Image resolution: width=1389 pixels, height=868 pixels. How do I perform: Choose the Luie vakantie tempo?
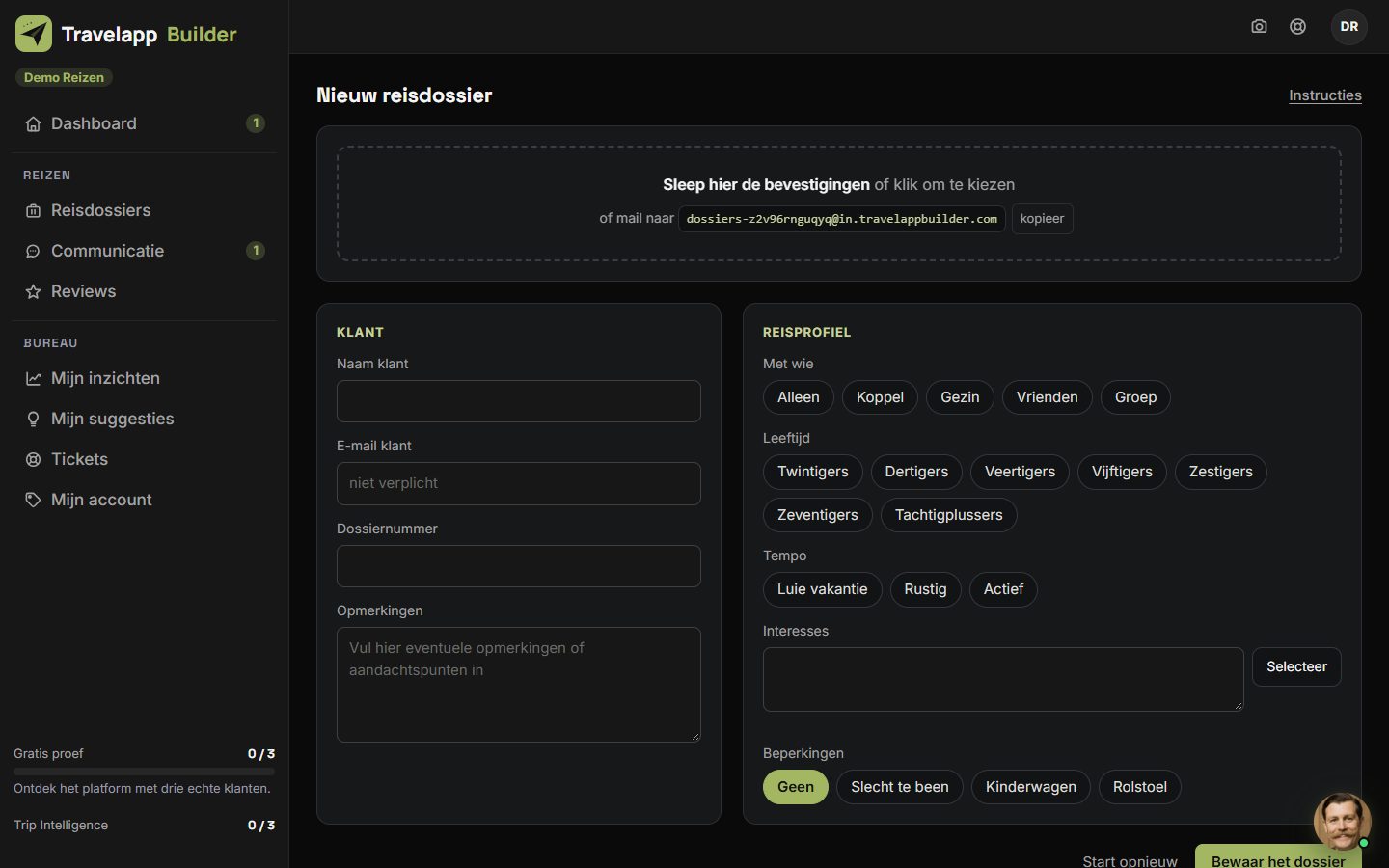tap(823, 589)
